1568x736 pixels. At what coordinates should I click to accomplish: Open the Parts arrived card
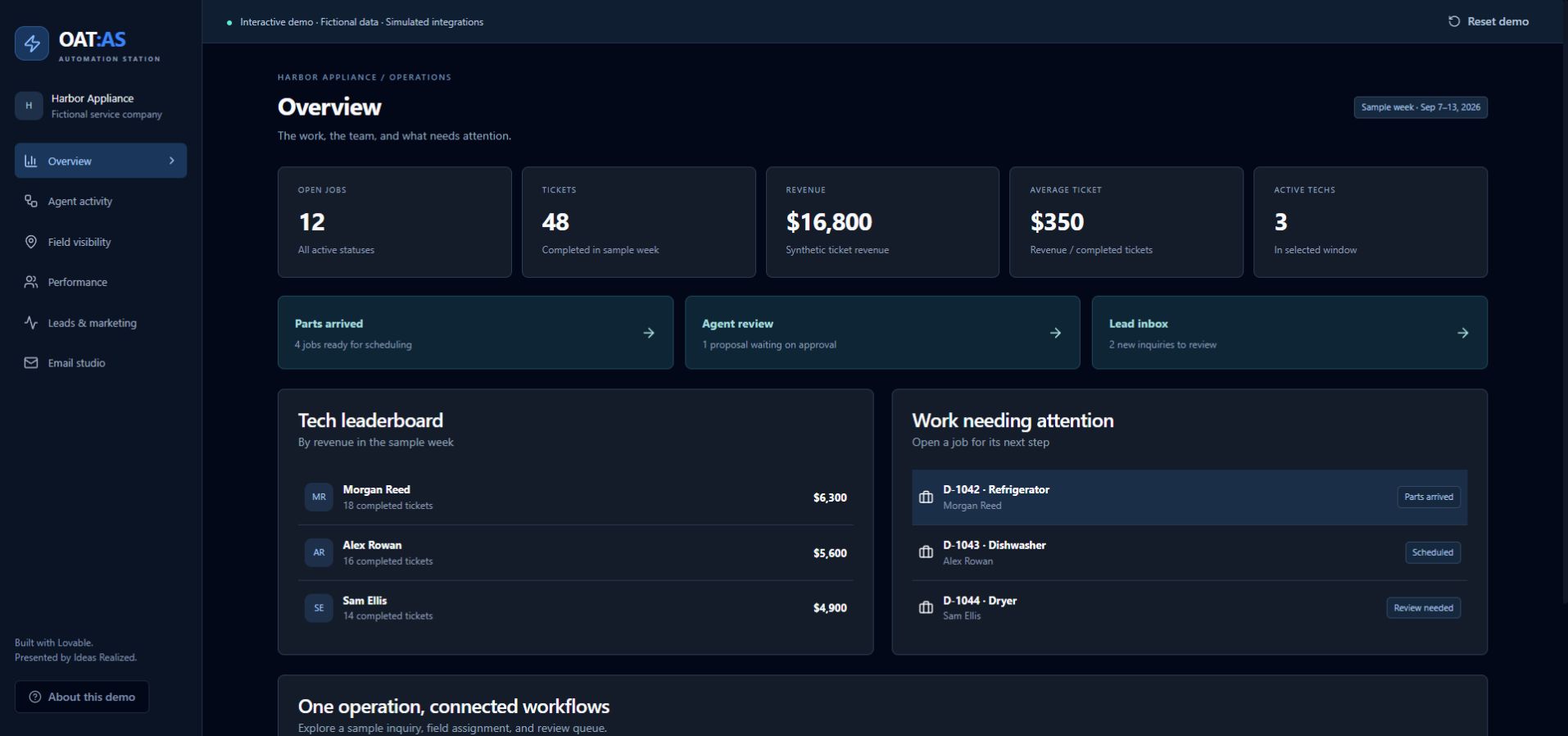click(x=475, y=333)
